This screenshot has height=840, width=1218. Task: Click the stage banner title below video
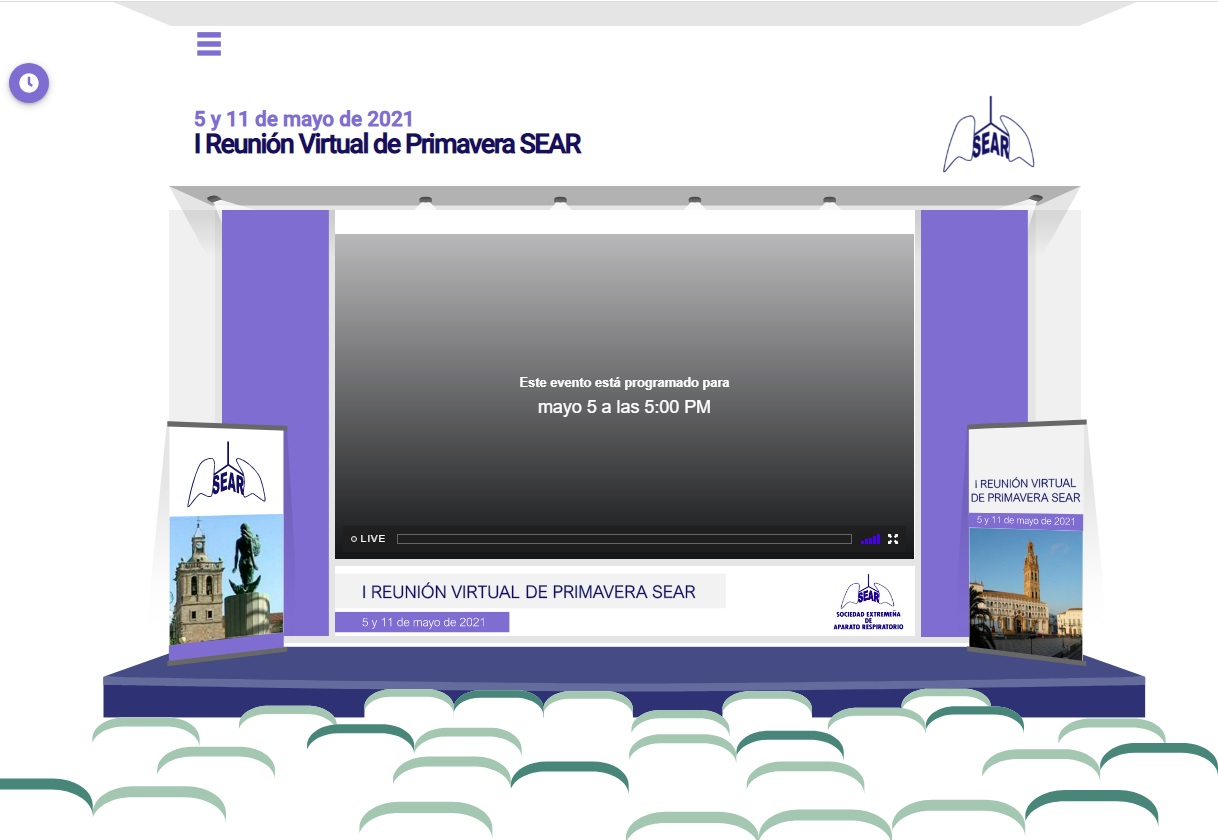529,592
